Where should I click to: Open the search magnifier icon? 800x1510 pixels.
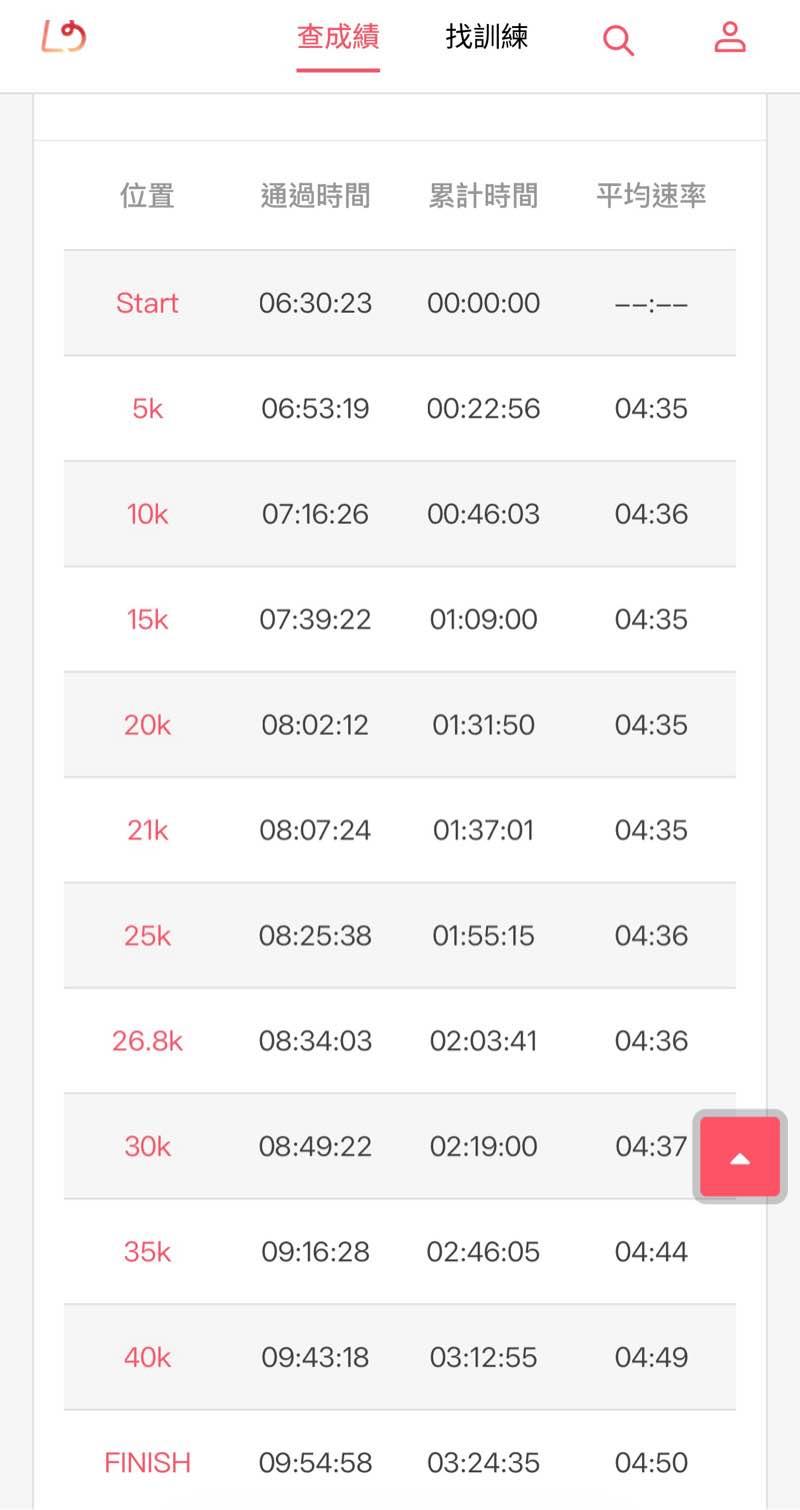pos(618,40)
